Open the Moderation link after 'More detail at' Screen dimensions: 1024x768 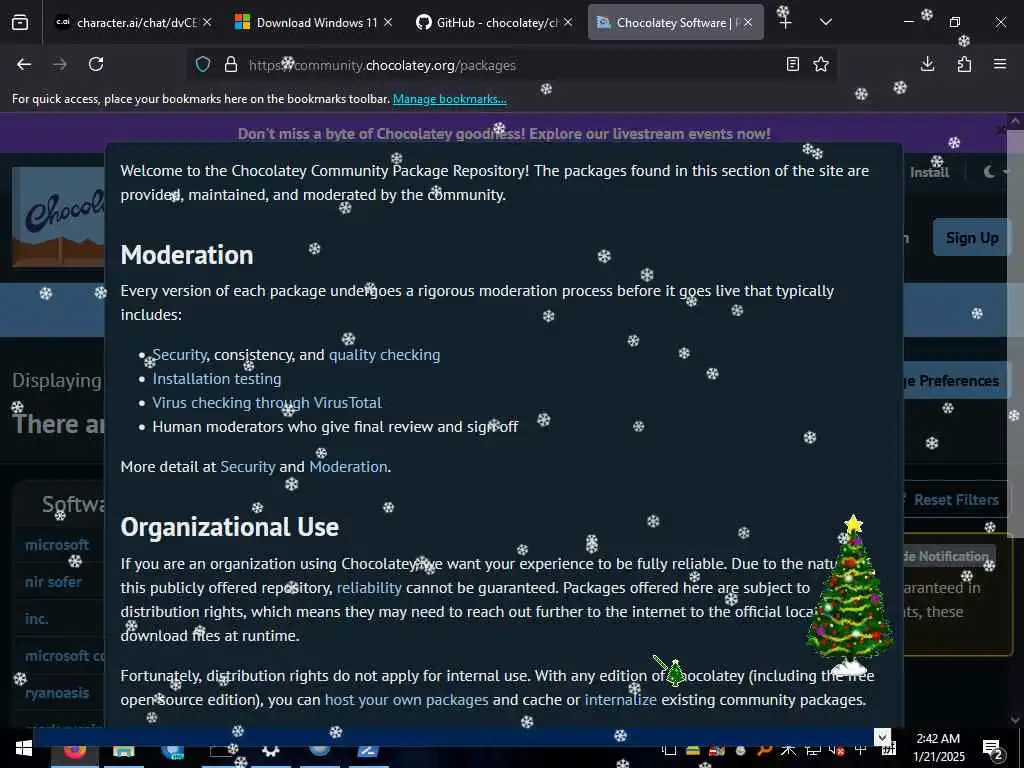coord(348,466)
